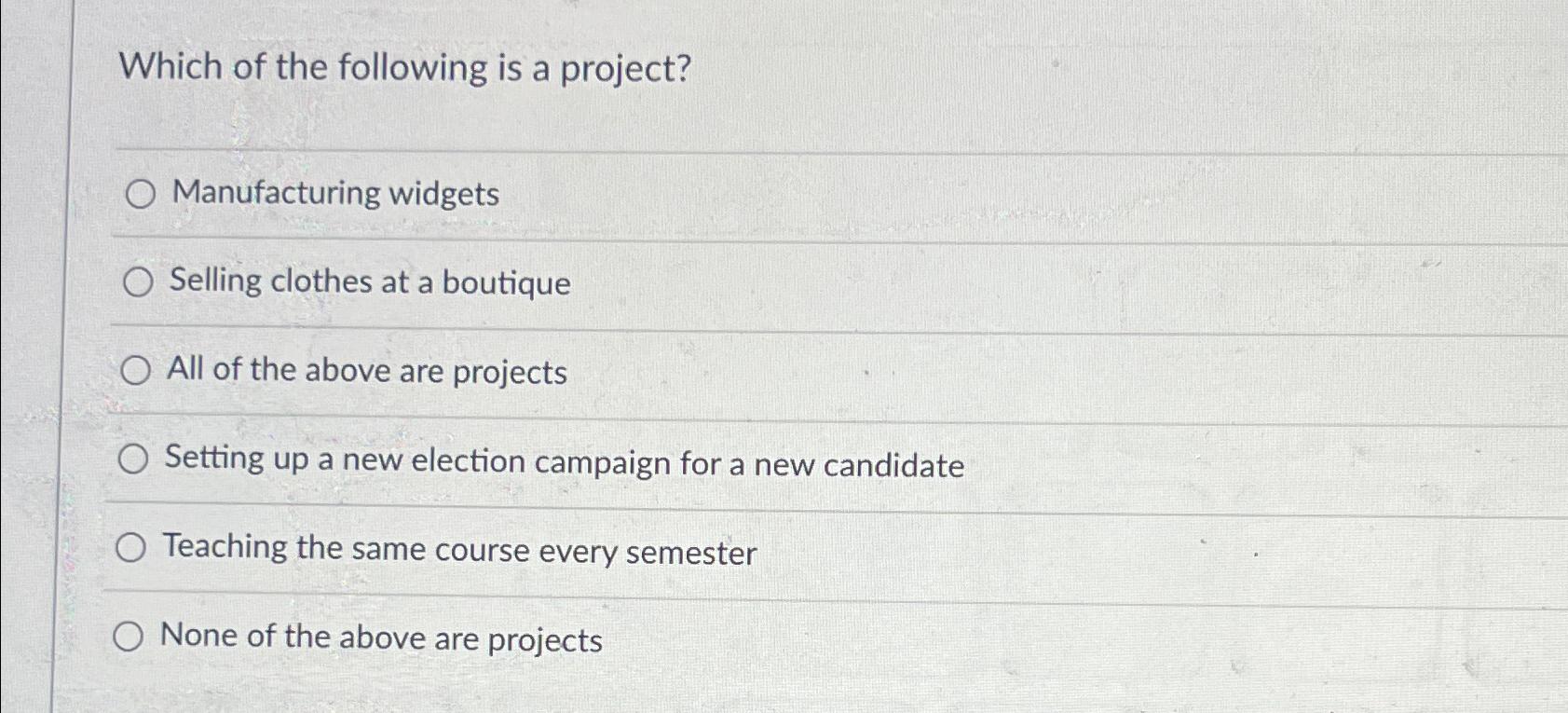Click the word 'widgets' in the first option
The height and width of the screenshot is (713, 1568).
pos(443,195)
